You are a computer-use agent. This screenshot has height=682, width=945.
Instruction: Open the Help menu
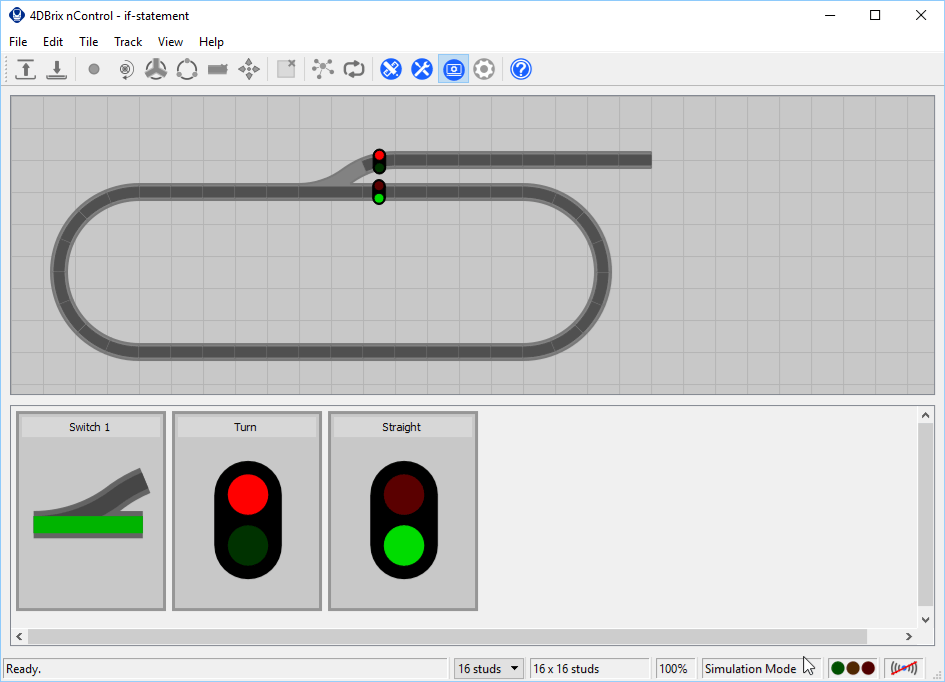[x=211, y=42]
